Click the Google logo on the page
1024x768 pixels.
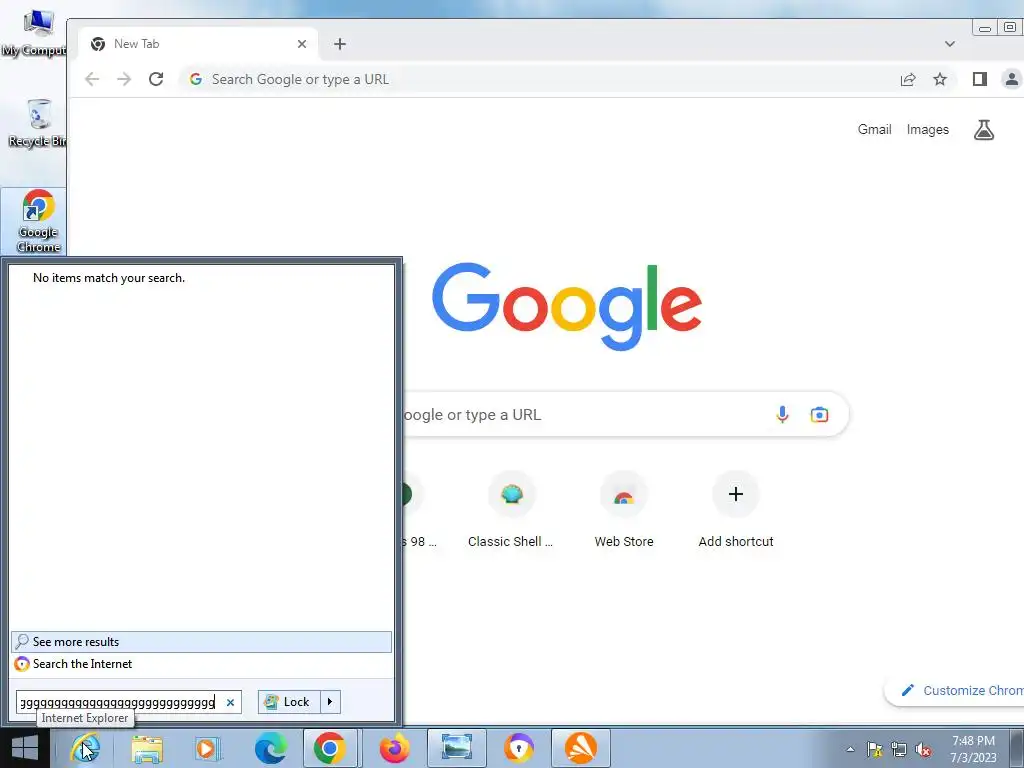point(566,306)
